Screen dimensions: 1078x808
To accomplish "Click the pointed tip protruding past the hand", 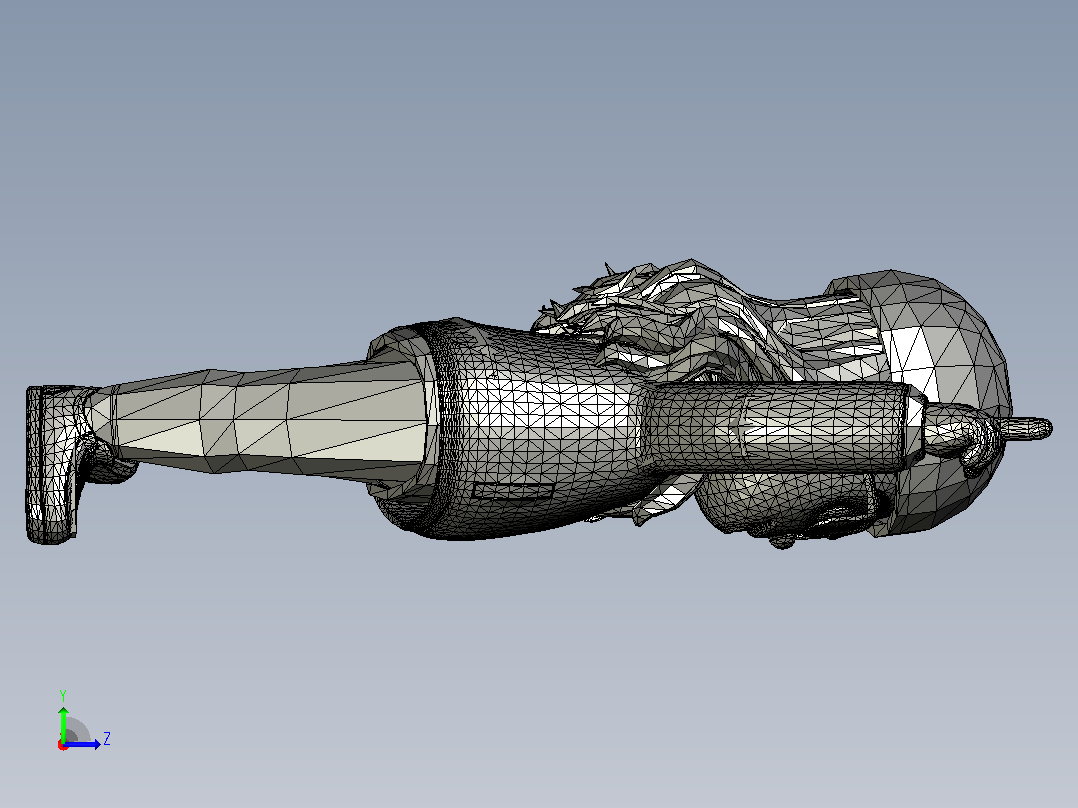I will [x=1026, y=428].
